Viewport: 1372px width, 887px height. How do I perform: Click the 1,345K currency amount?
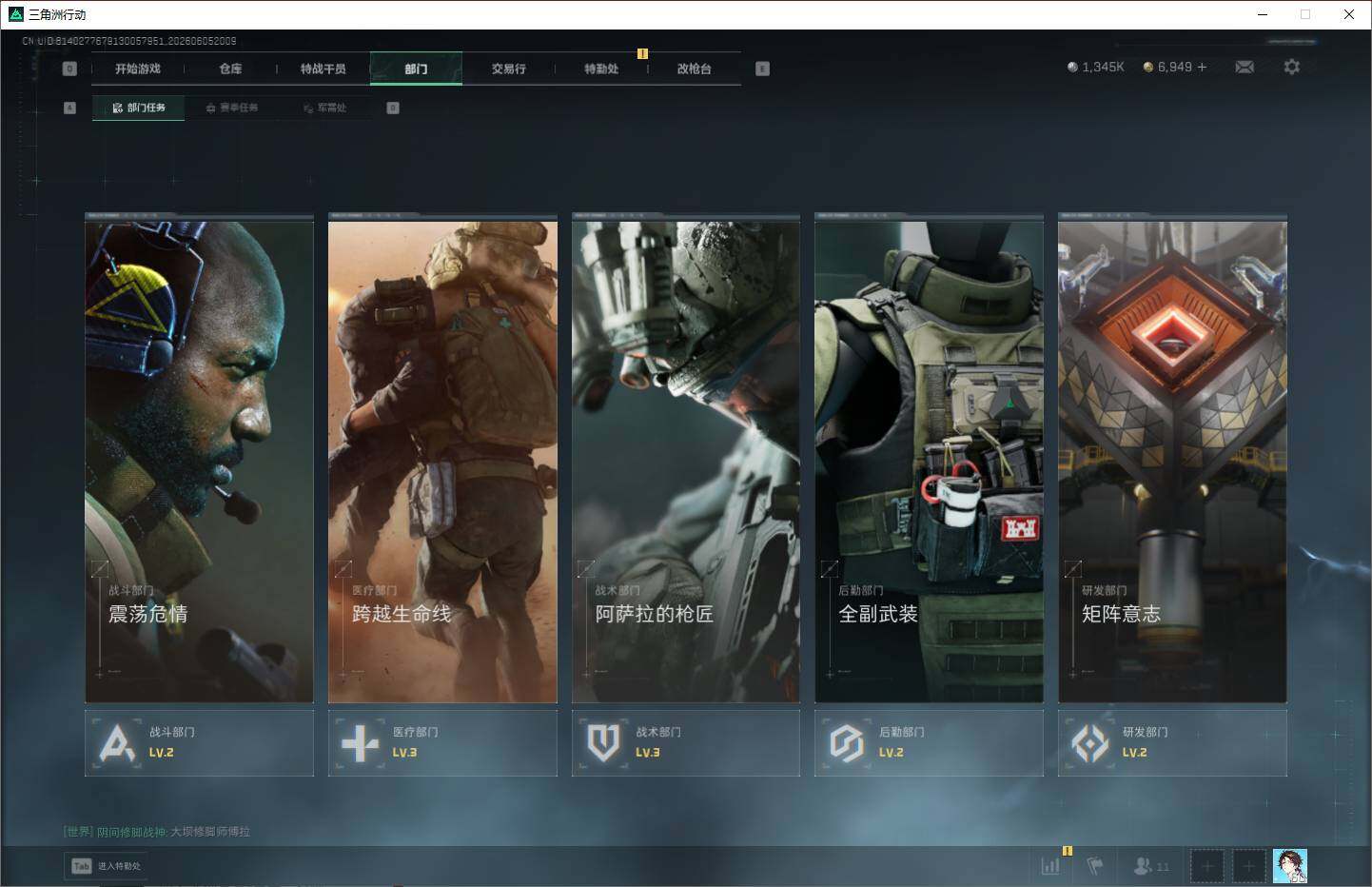(x=1103, y=67)
